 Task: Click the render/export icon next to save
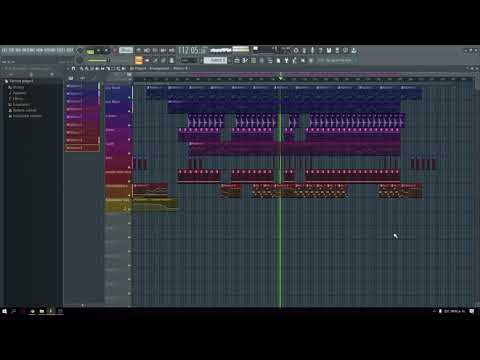click(x=337, y=50)
